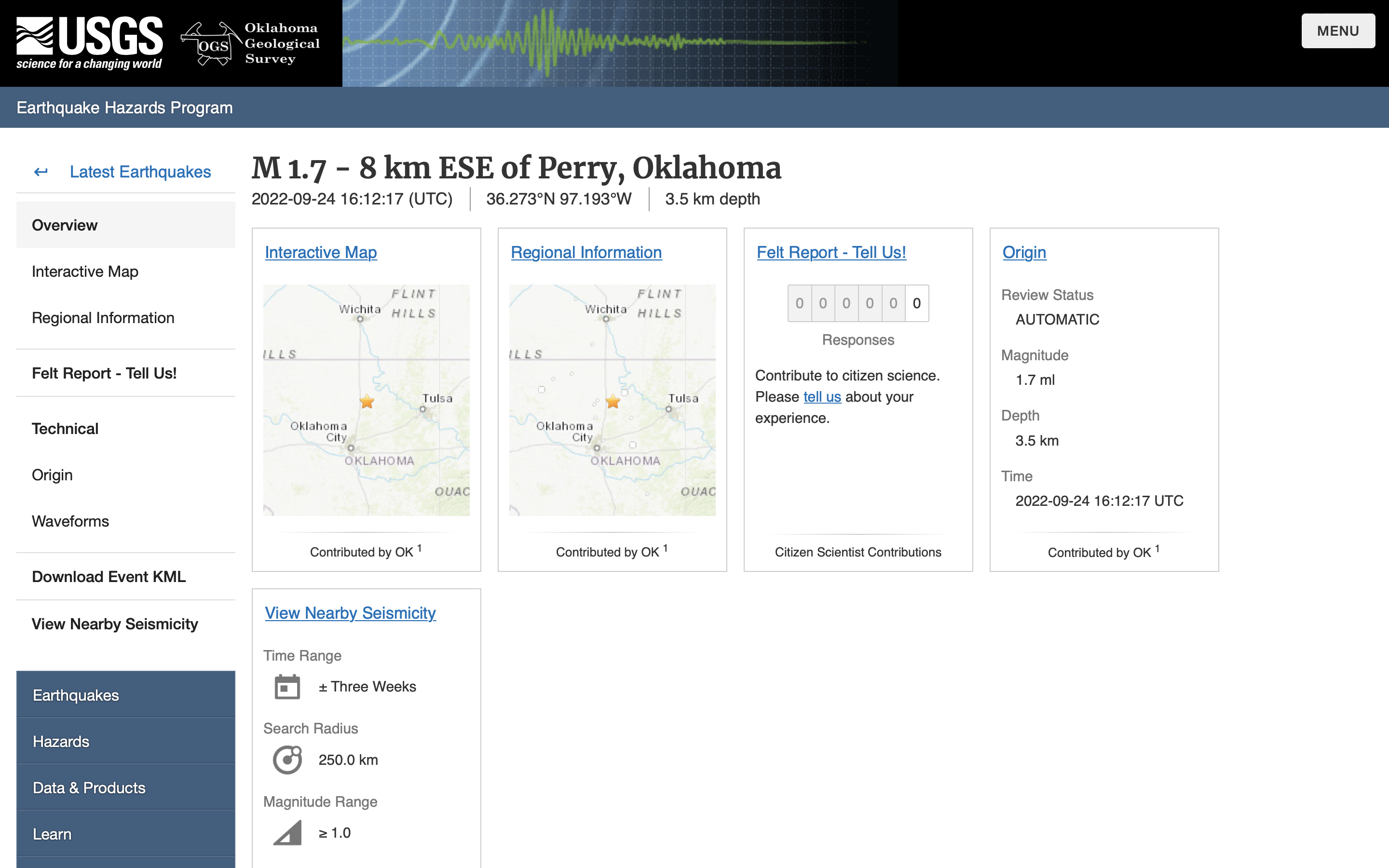This screenshot has width=1389, height=868.
Task: Click the Oklahoma Geological Survey logo
Action: point(250,43)
